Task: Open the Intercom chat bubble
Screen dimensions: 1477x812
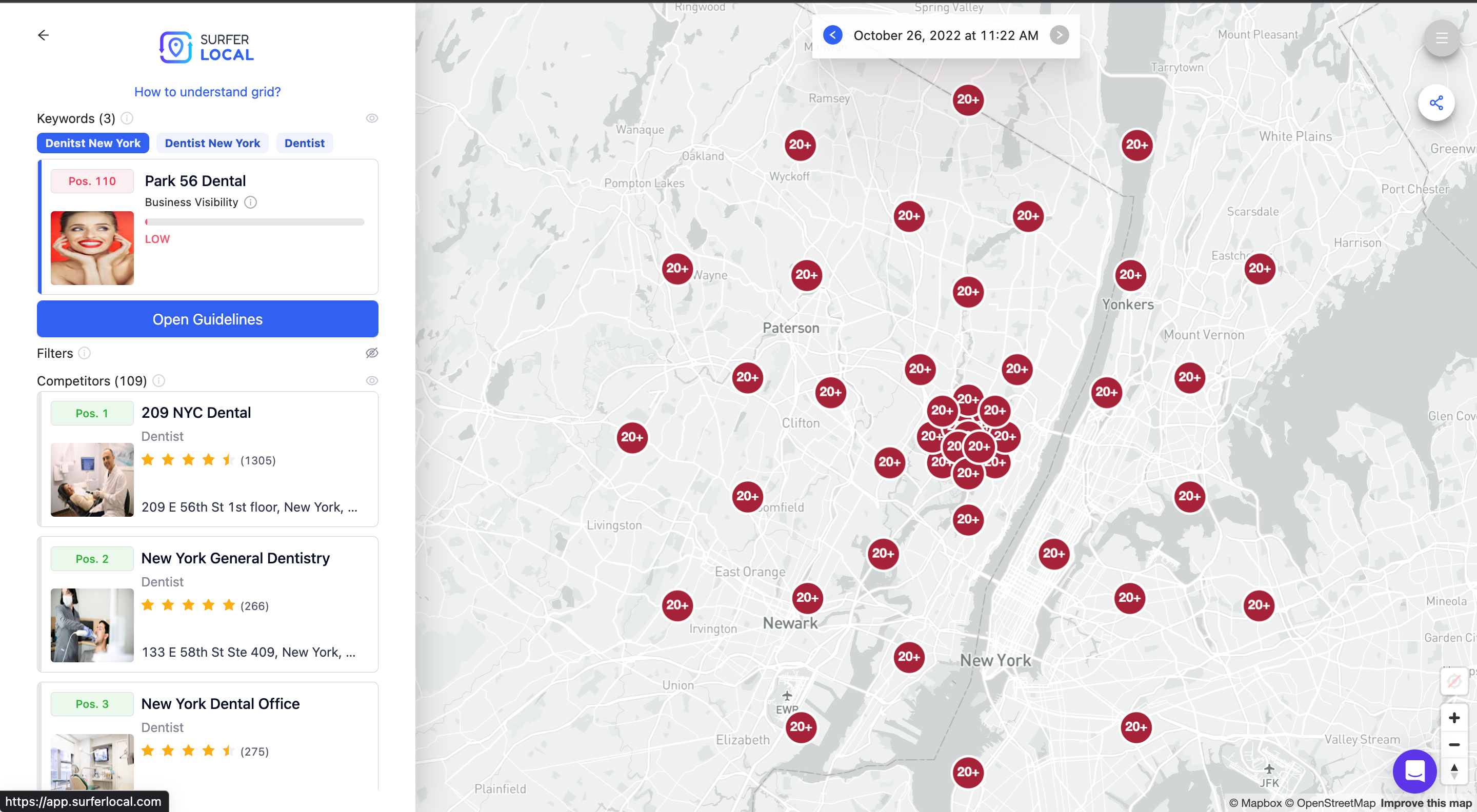Action: point(1414,772)
